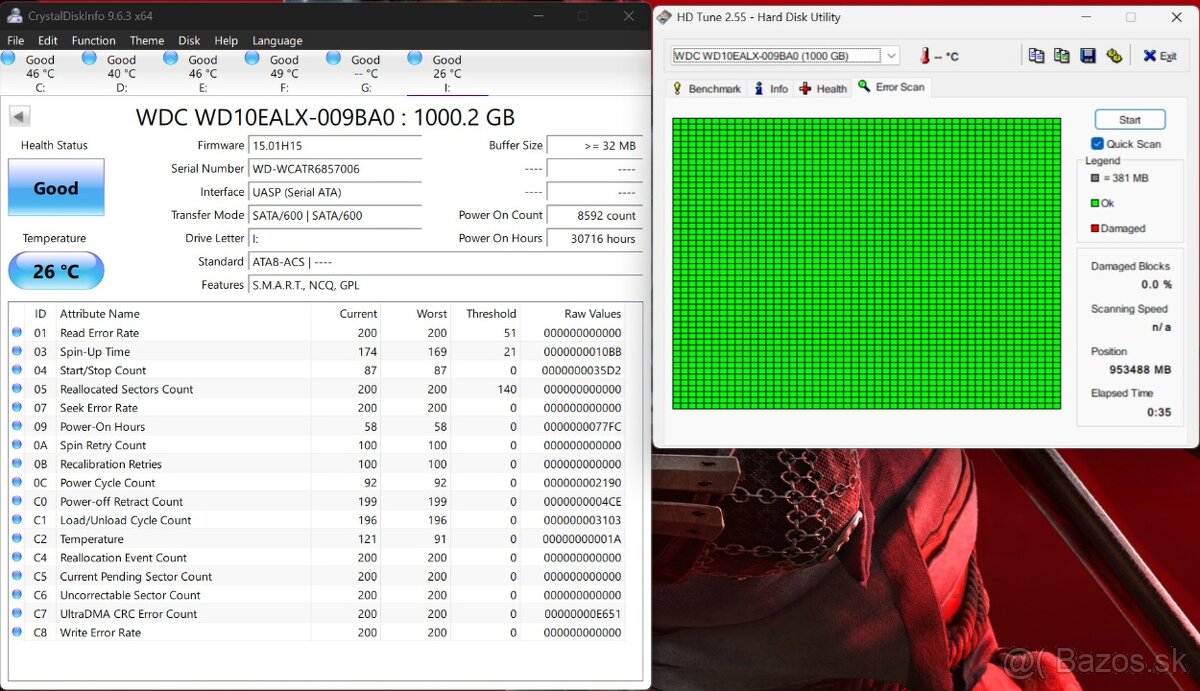Image resolution: width=1200 pixels, height=691 pixels.
Task: Go to previous disk with arrow button
Action: tap(19, 116)
